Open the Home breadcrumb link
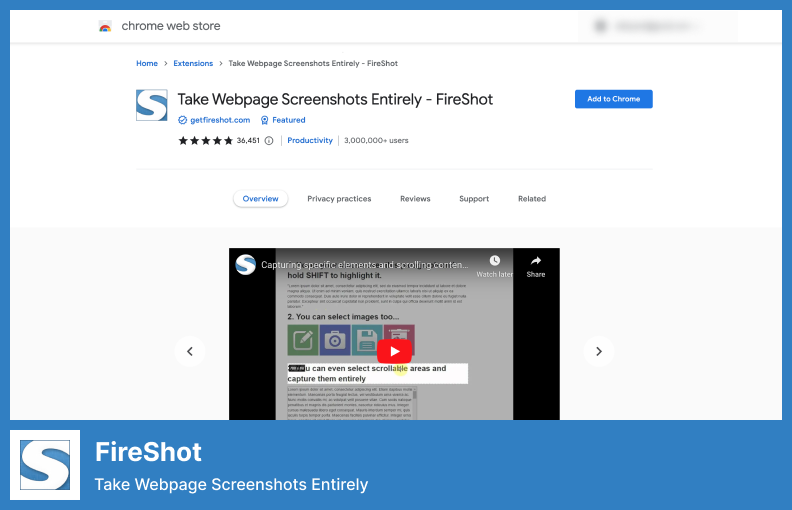The width and height of the screenshot is (792, 510). (x=147, y=64)
